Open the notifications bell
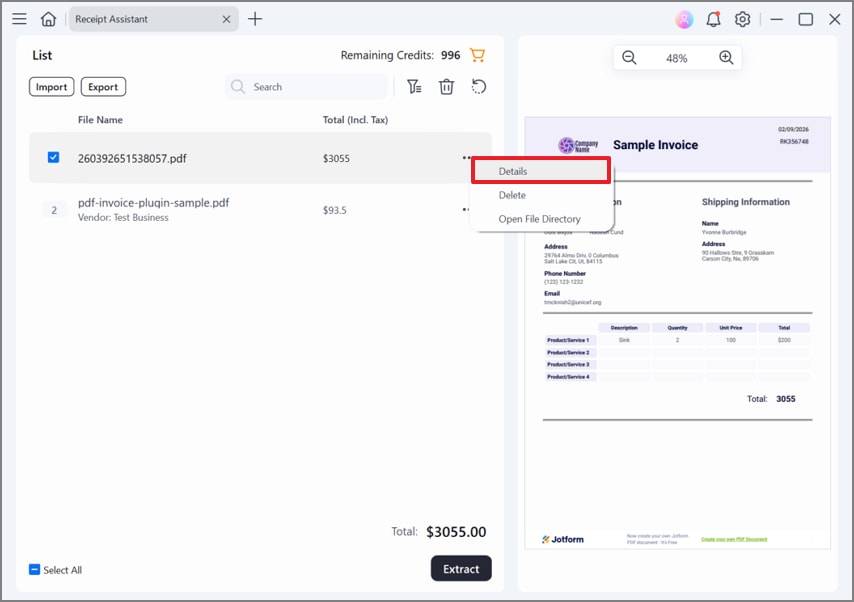The height and width of the screenshot is (602, 854). (713, 19)
